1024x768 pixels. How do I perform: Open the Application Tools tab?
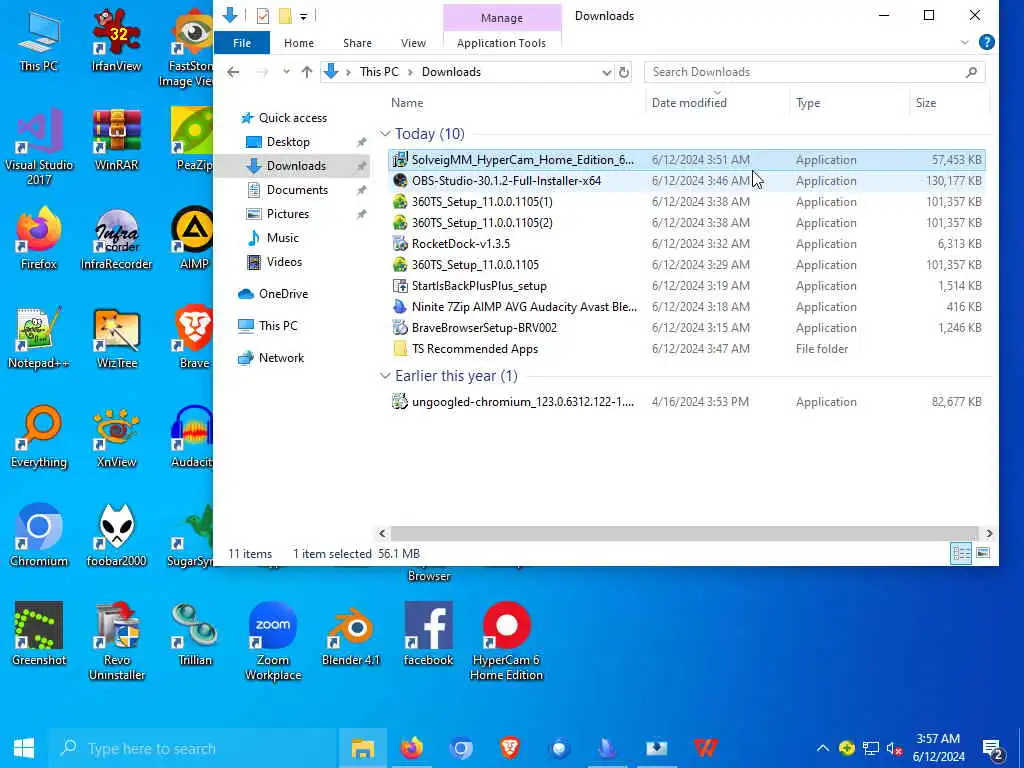point(502,43)
